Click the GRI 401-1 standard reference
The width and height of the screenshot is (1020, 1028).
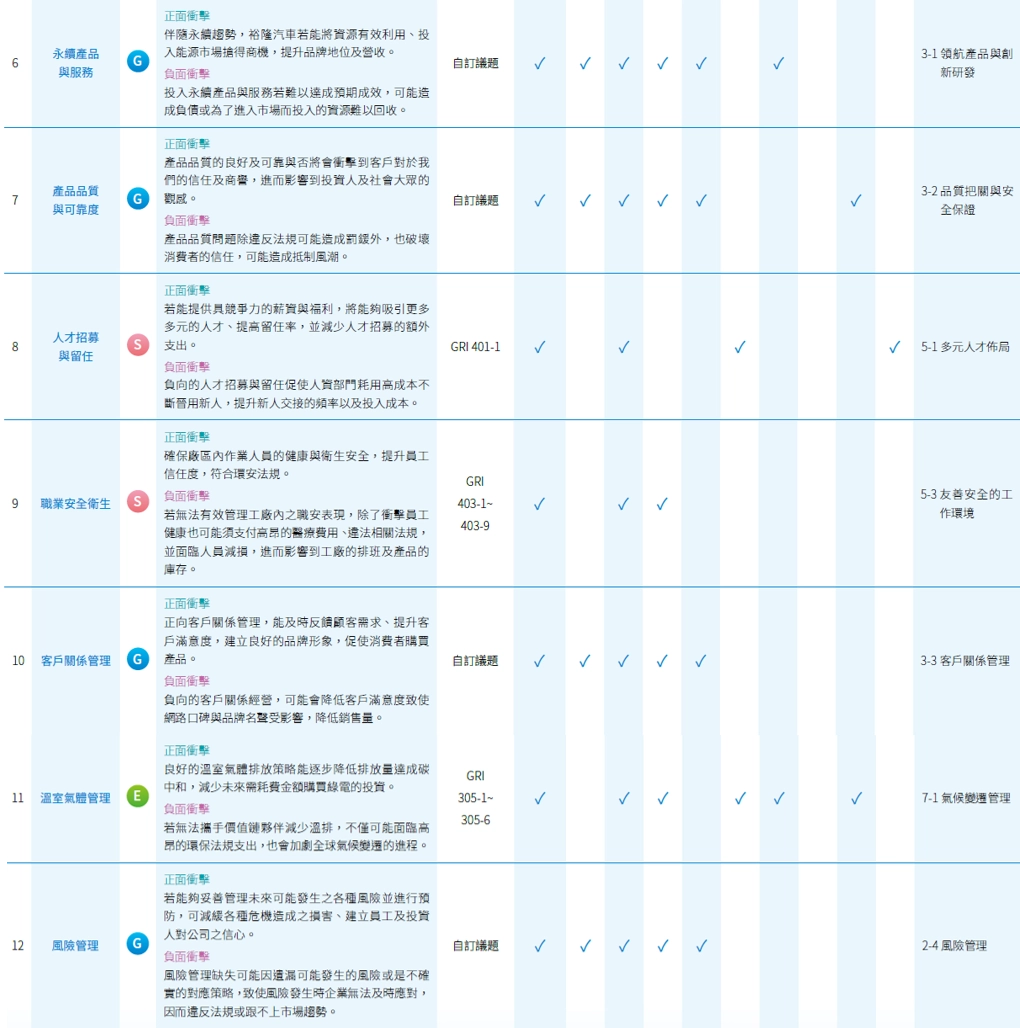click(475, 347)
